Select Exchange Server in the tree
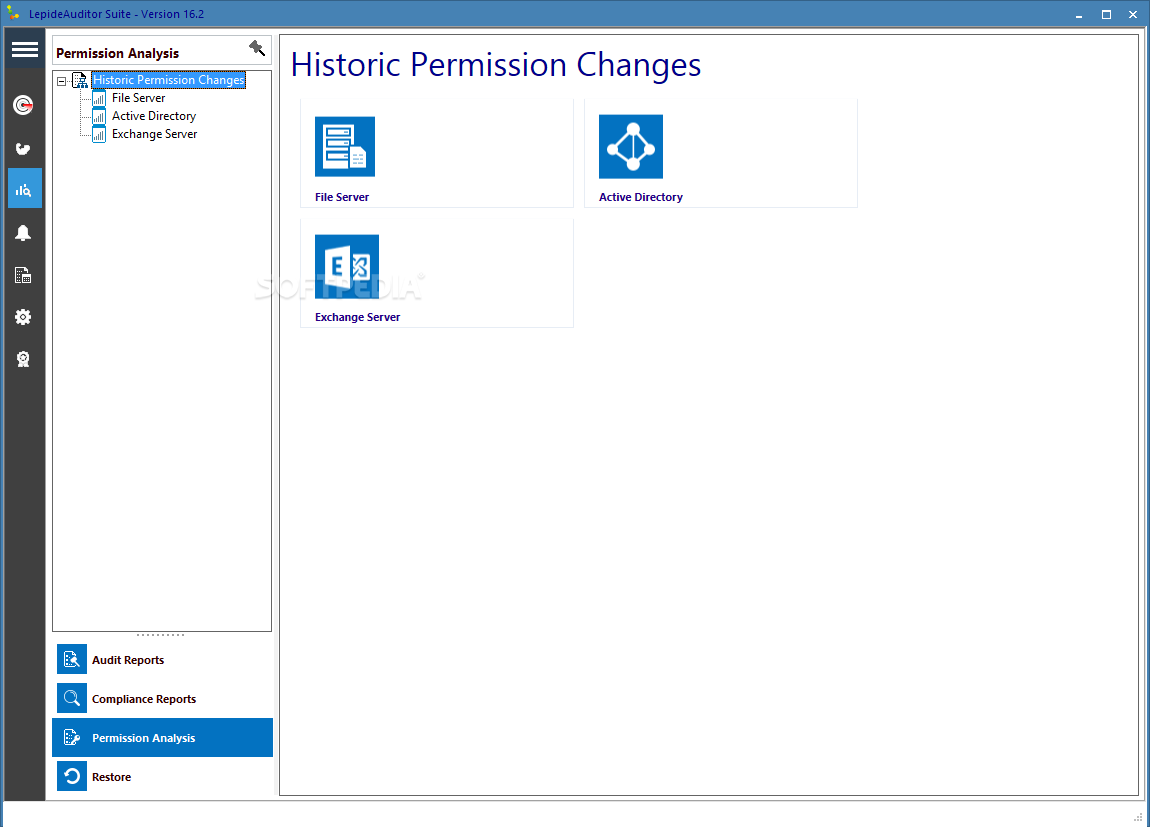The height and width of the screenshot is (827, 1150). tap(155, 134)
